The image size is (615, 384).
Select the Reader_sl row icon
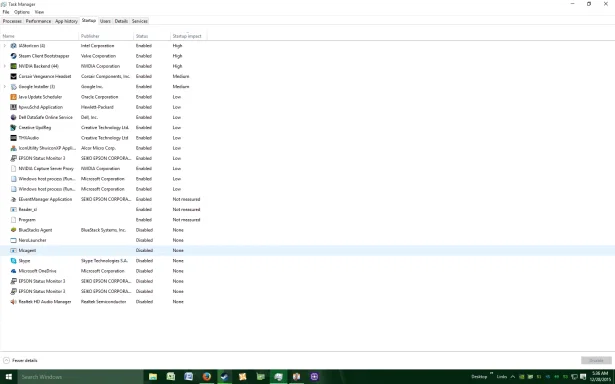tap(13, 209)
